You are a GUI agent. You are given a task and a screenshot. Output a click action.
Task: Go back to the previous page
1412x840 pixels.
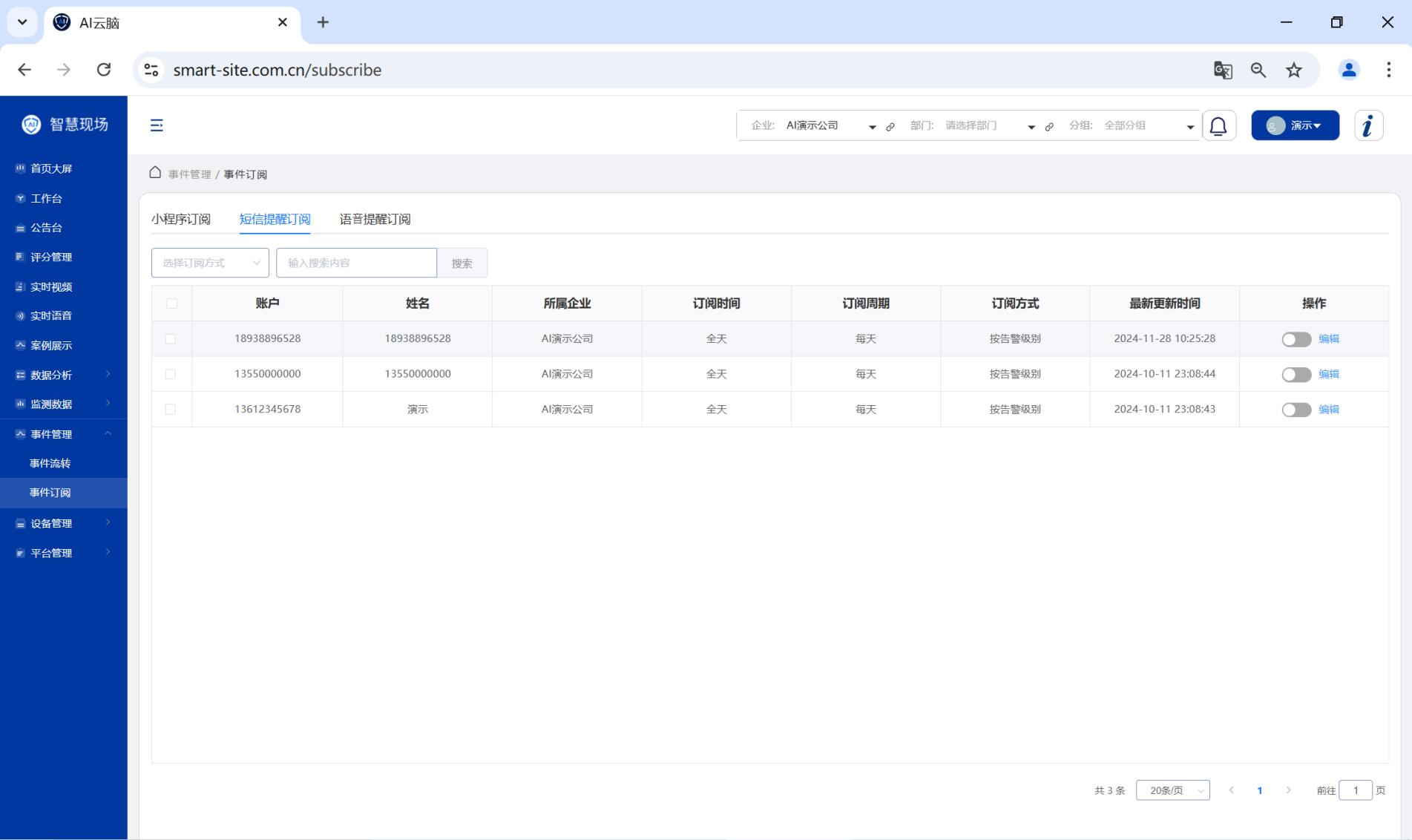24,70
